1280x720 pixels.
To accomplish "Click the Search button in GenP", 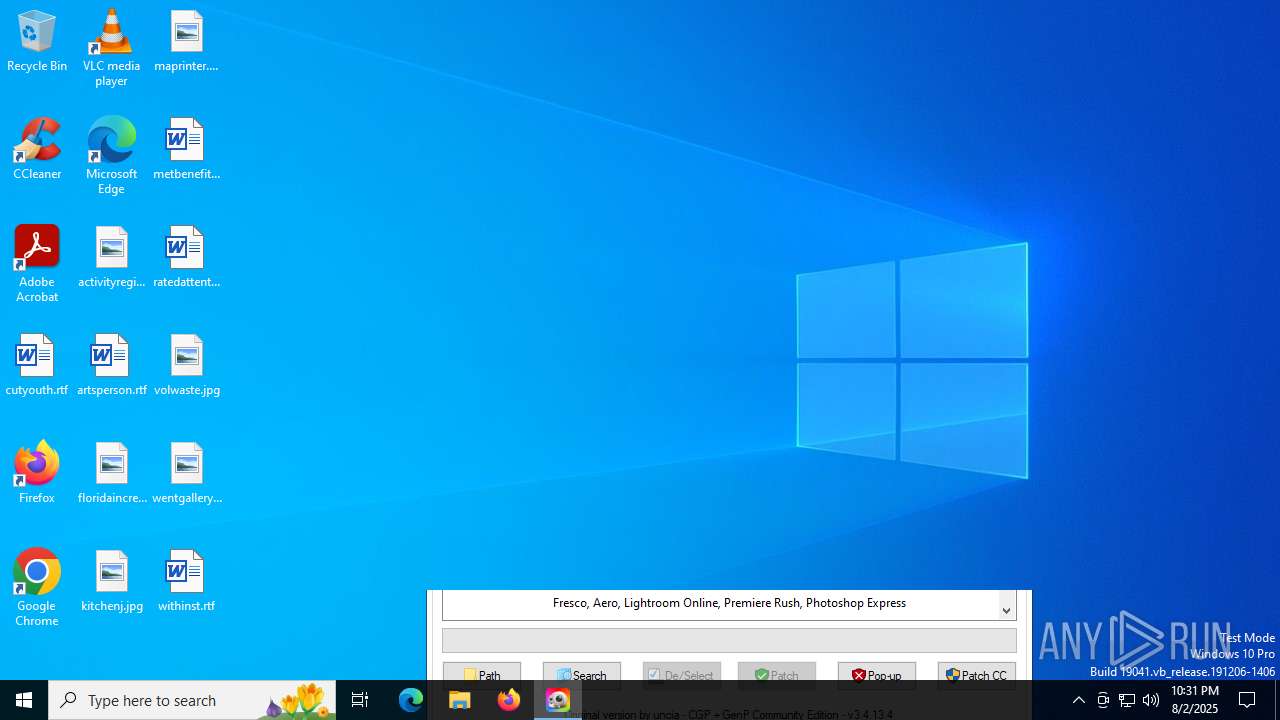I will point(582,675).
